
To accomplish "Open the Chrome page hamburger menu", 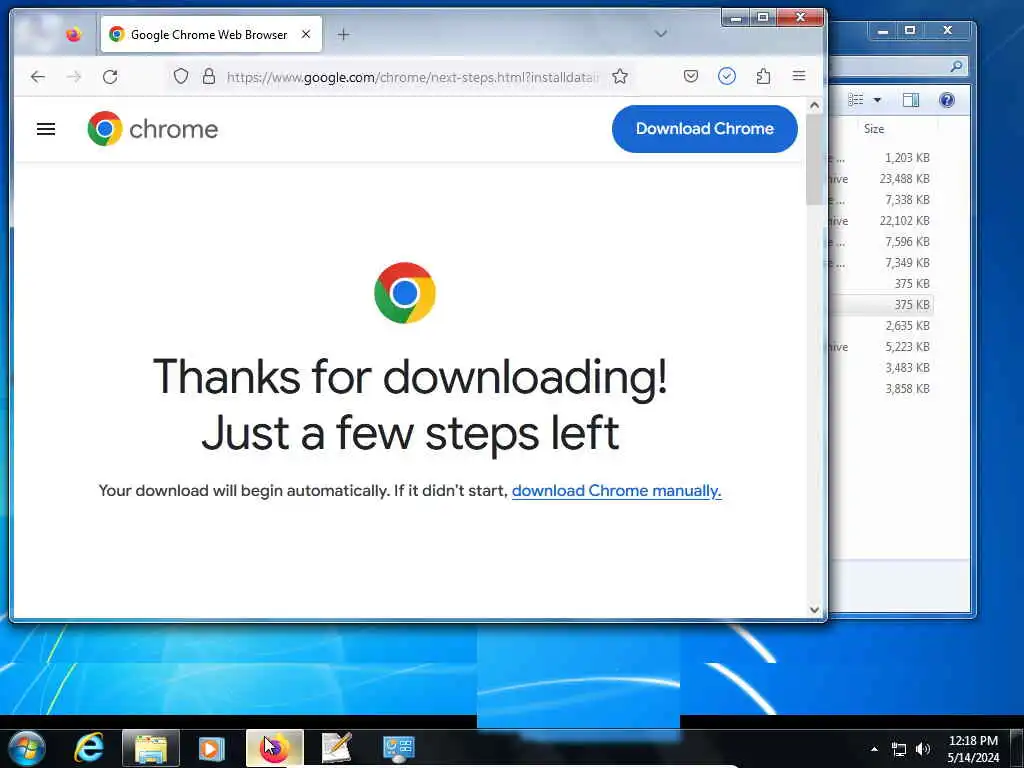I will tap(46, 129).
